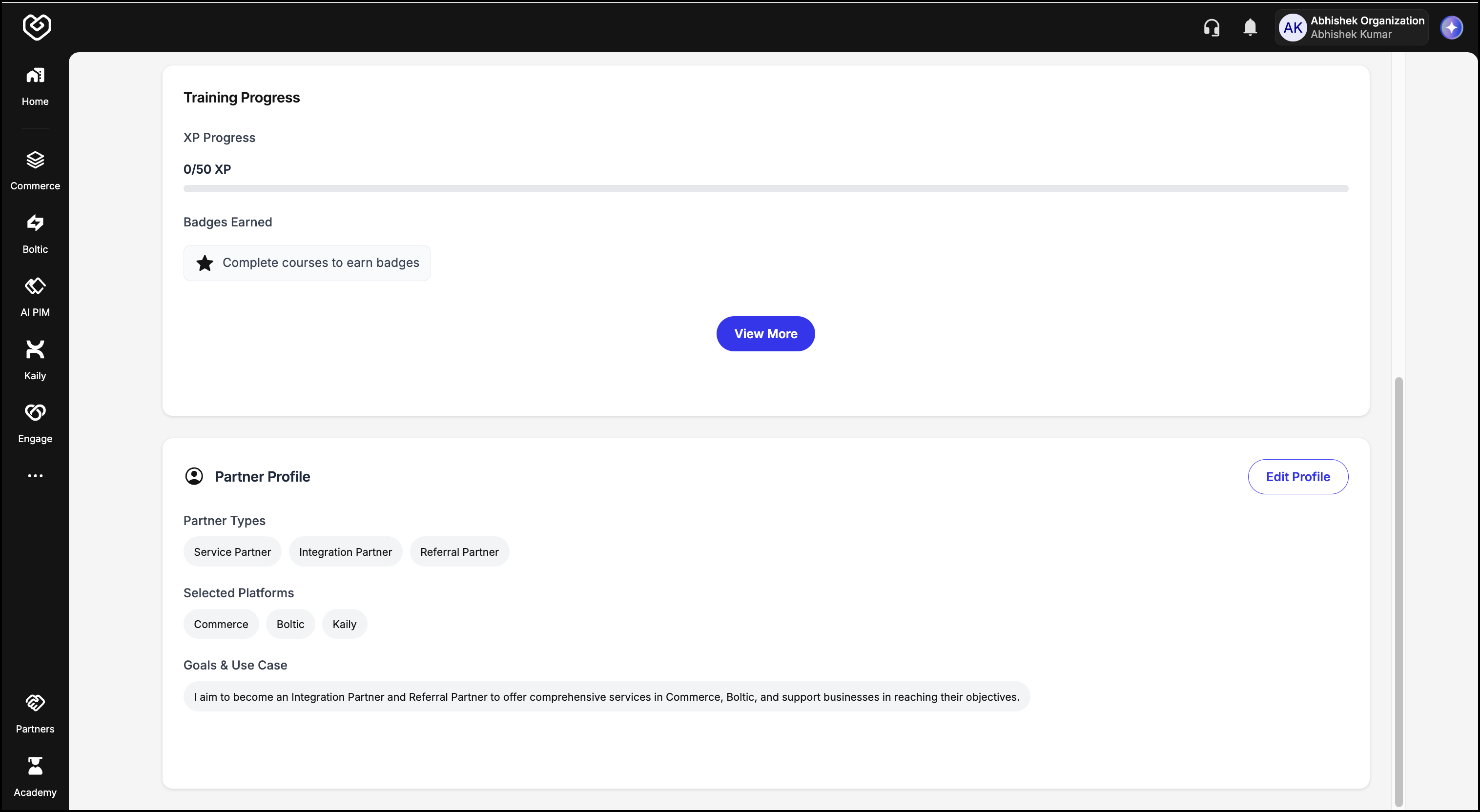The image size is (1480, 812).
Task: Click the Referral Partner chip
Action: 459,552
